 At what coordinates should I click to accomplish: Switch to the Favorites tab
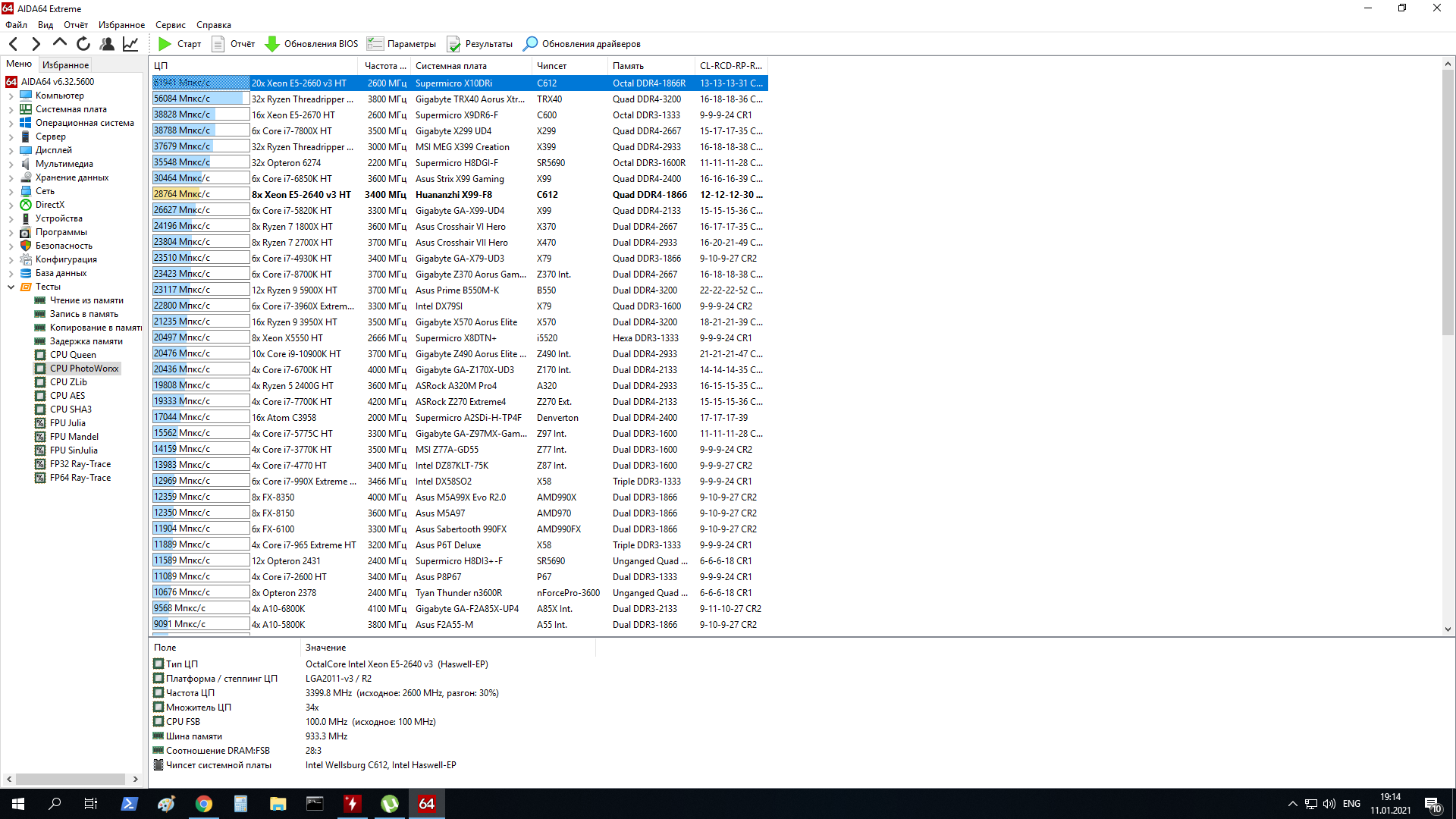(x=65, y=64)
